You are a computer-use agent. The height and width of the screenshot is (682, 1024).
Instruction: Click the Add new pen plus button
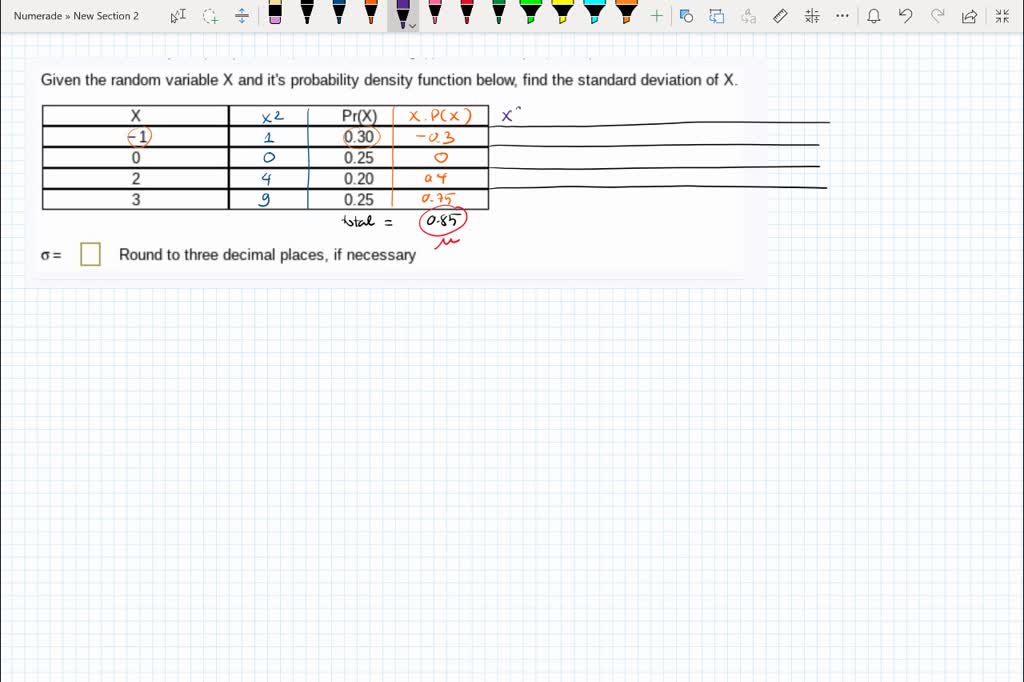tap(656, 15)
